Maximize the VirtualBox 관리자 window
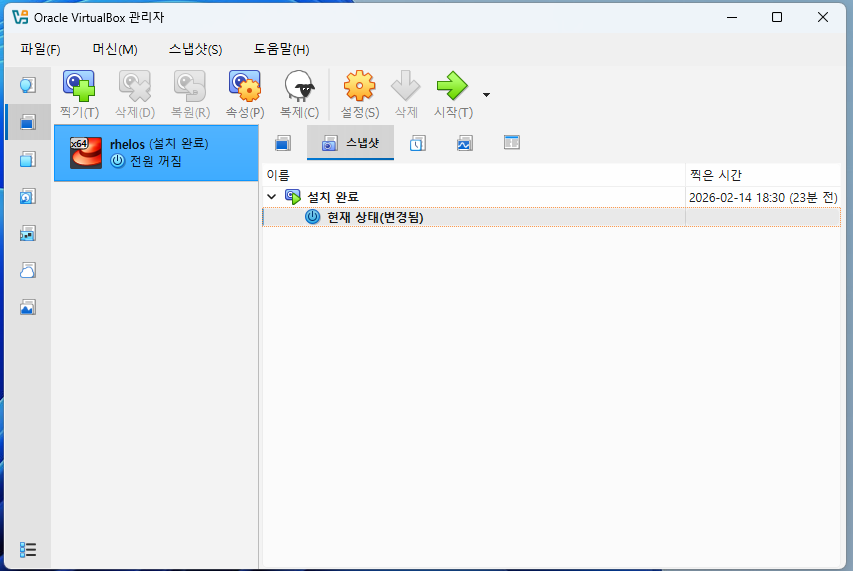This screenshot has height=571, width=853. [x=777, y=17]
